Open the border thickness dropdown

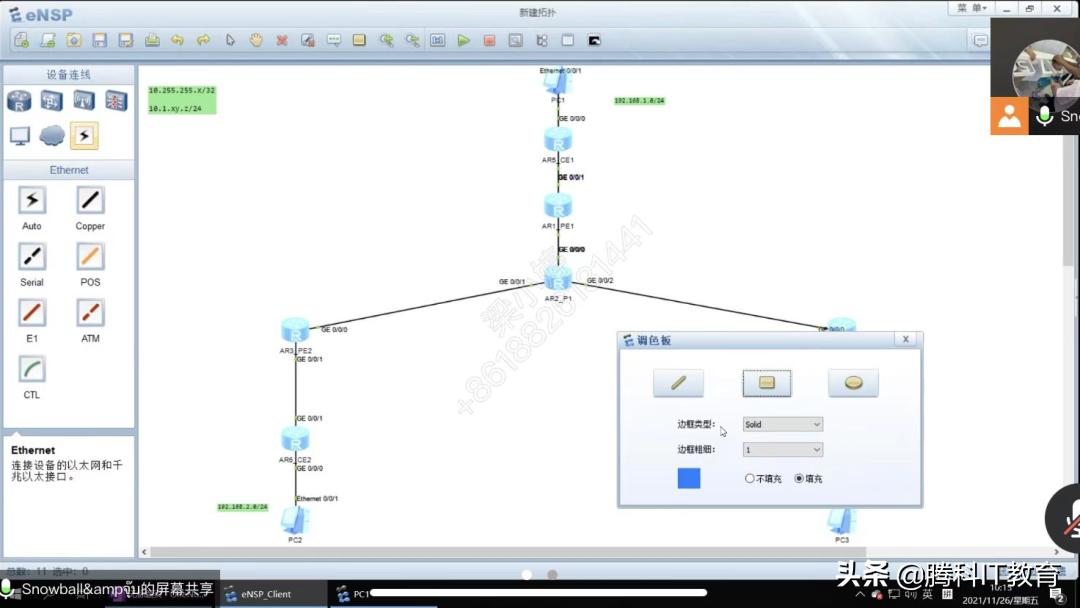point(782,450)
